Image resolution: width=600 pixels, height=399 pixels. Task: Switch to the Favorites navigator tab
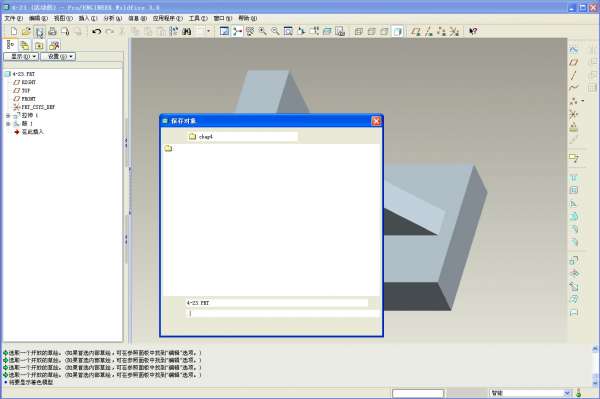(x=39, y=46)
